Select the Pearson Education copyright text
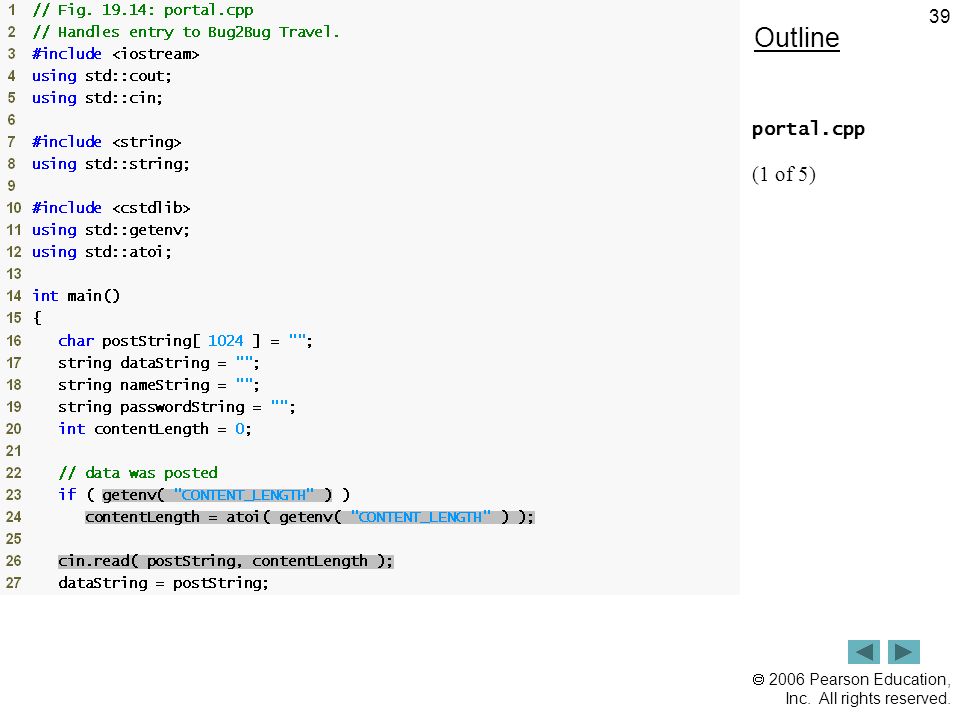Image resolution: width=960 pixels, height=720 pixels. coord(851,689)
